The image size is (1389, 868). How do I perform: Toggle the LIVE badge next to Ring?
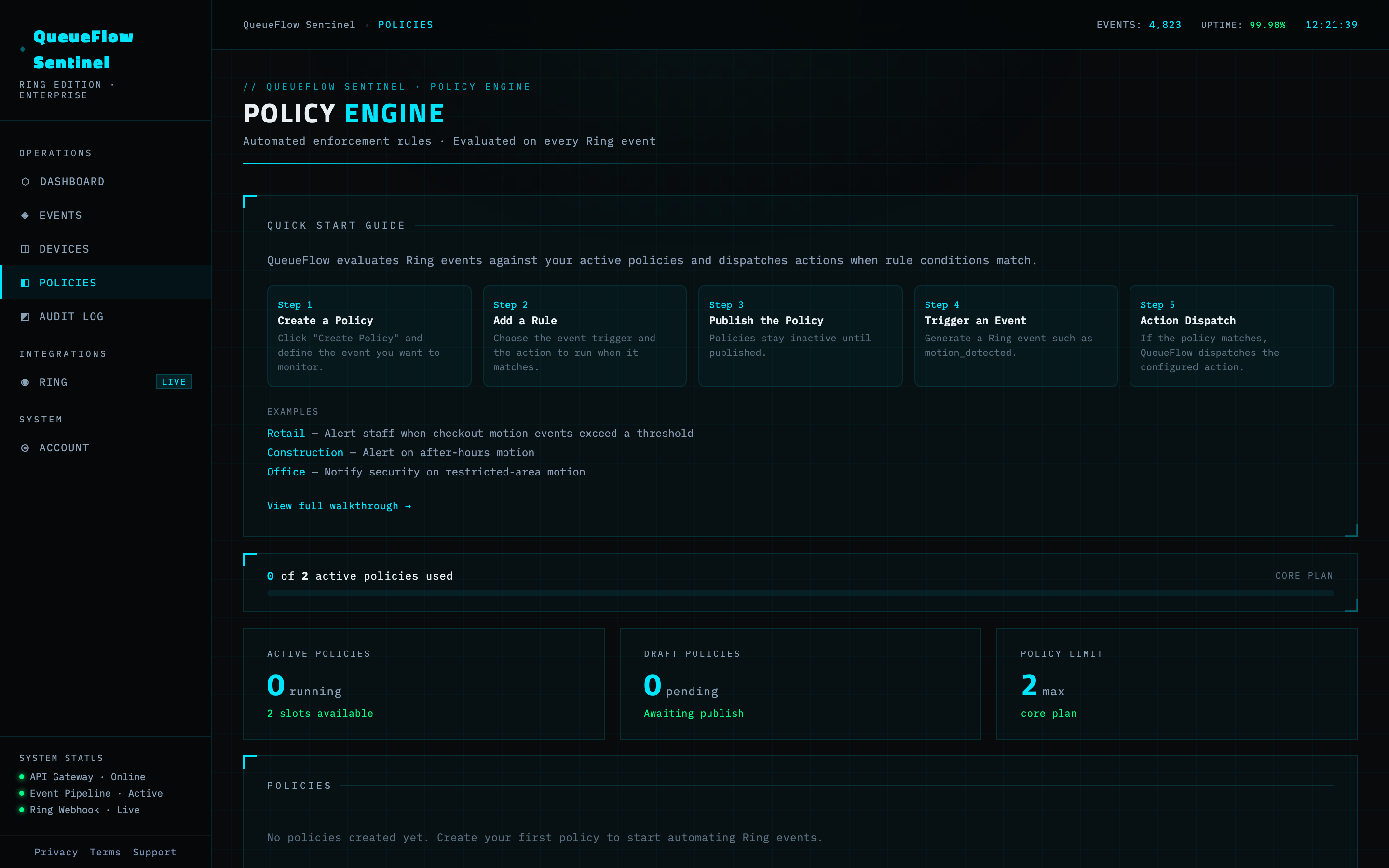(x=173, y=381)
